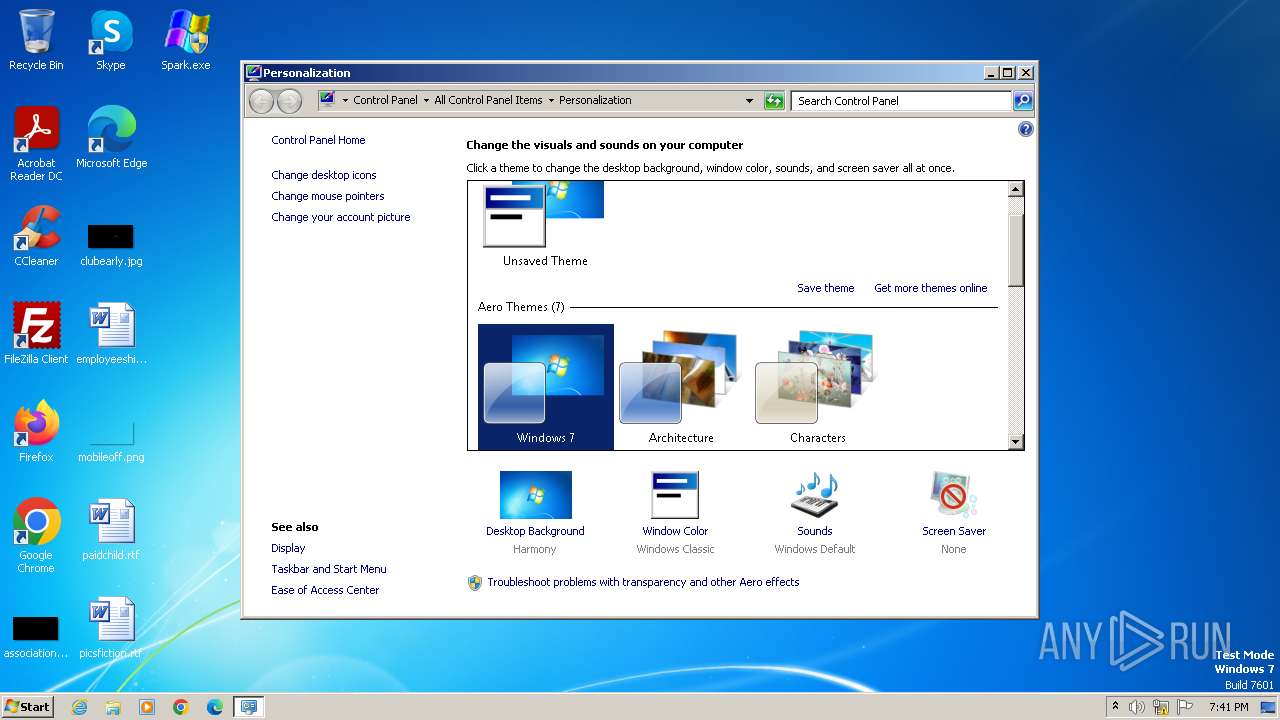
Task: Click the help question mark icon
Action: [1025, 129]
